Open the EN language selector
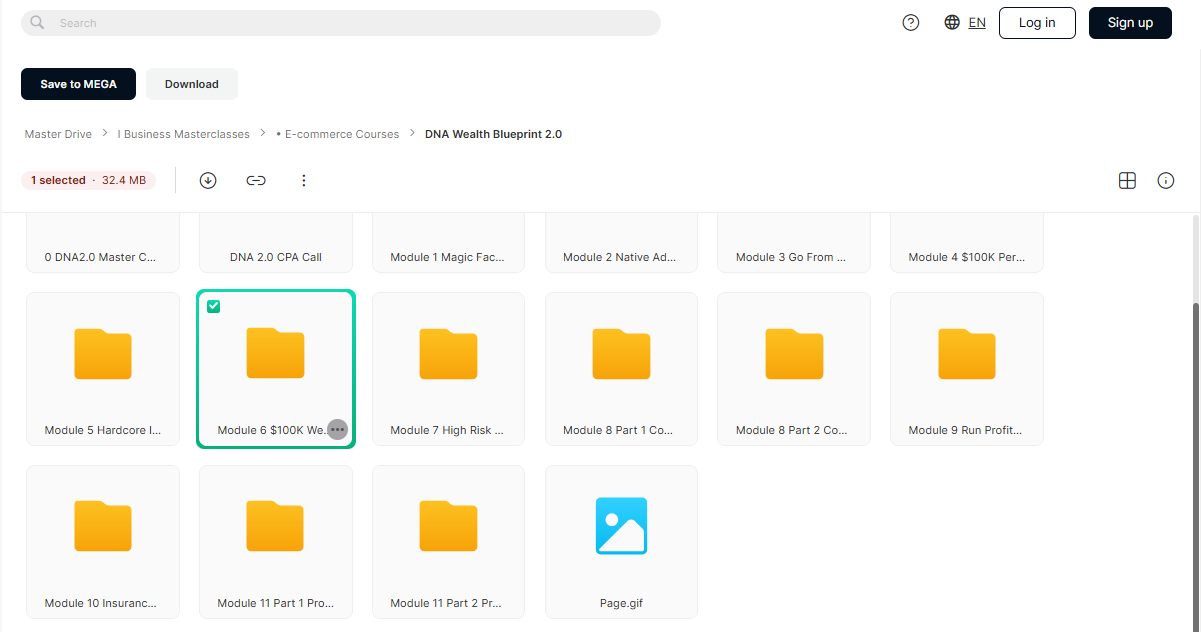The image size is (1201, 632). coord(977,23)
